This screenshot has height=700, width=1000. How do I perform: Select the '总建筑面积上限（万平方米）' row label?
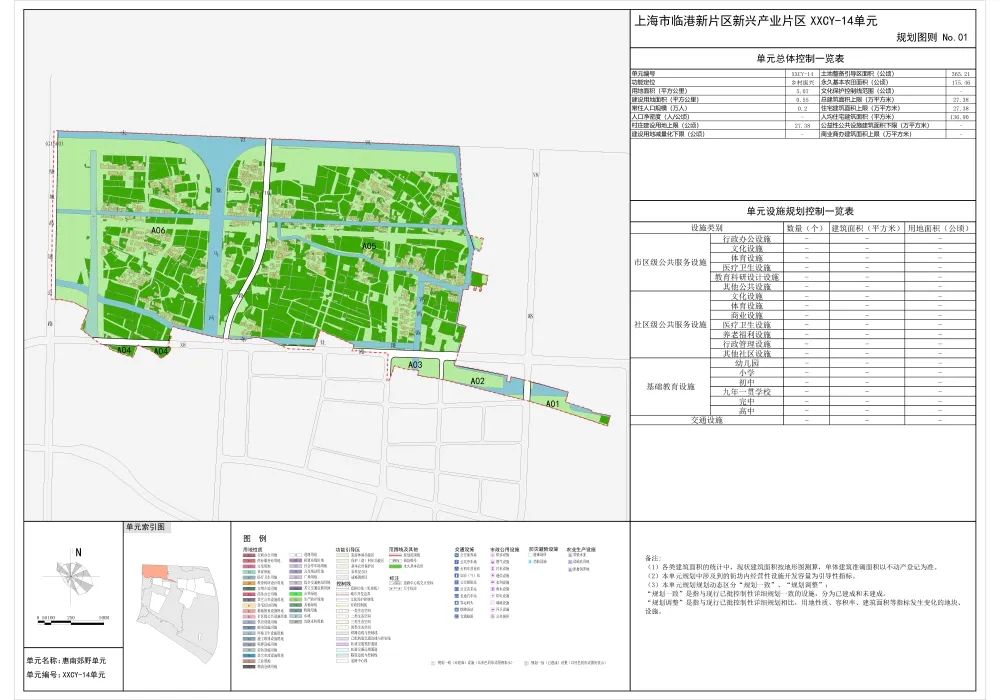point(858,100)
